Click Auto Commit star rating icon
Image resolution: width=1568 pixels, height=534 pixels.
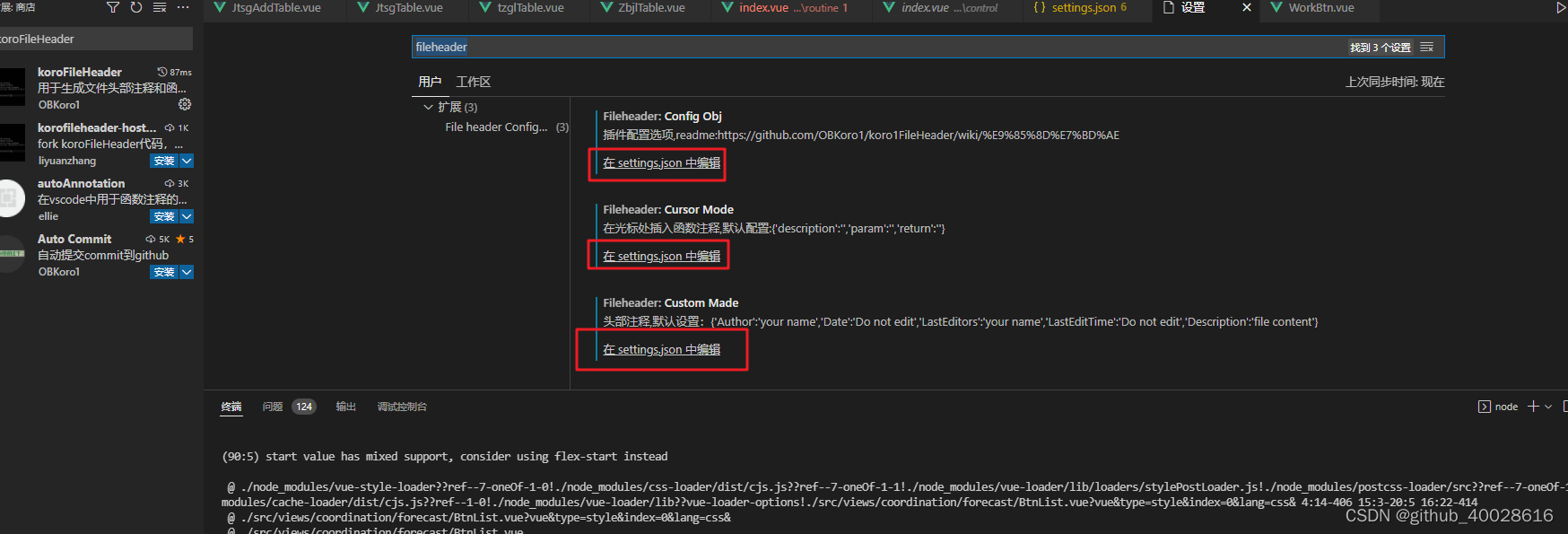pyautogui.click(x=180, y=239)
